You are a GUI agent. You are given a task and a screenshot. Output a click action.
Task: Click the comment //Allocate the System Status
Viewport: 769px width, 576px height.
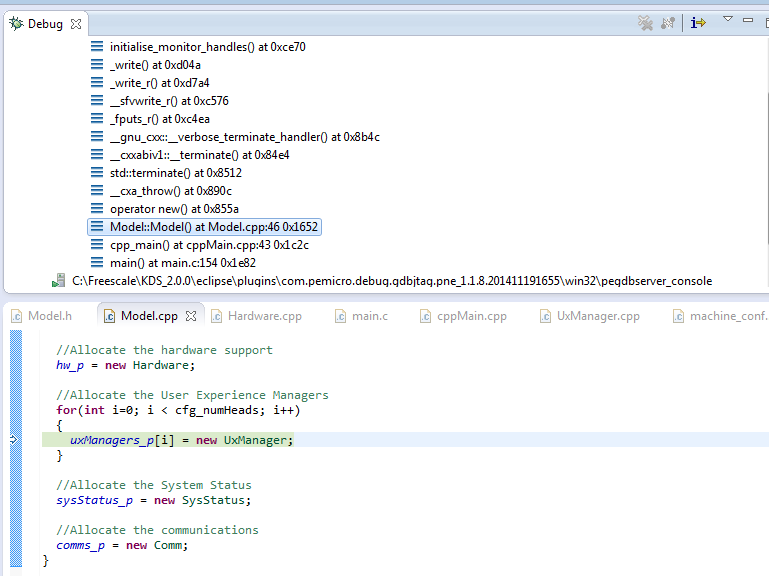point(154,485)
